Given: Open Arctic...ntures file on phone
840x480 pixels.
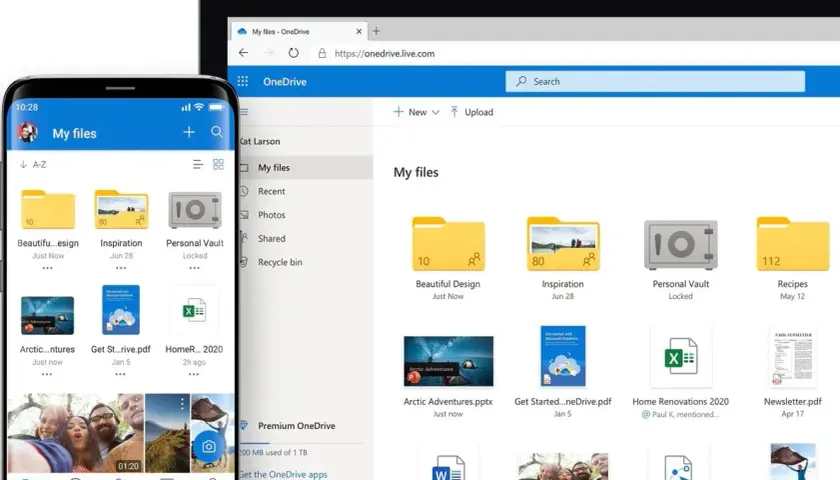Looking at the screenshot, I should click(x=47, y=316).
